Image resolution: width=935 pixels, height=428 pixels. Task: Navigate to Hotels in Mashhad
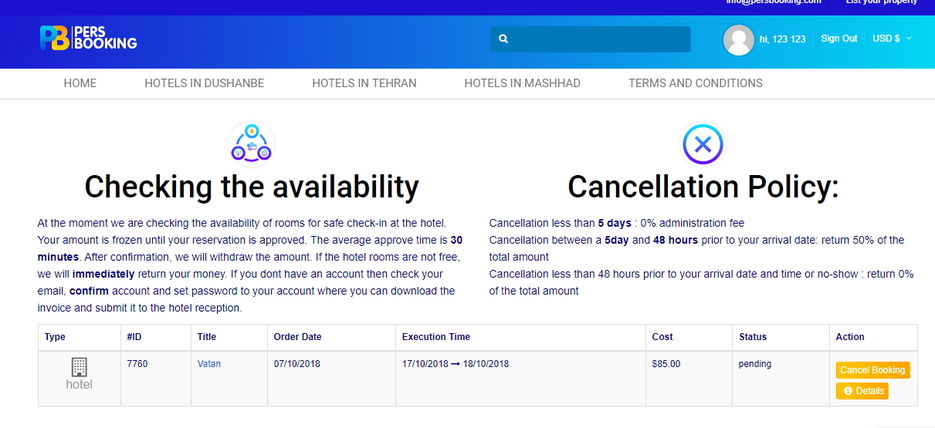point(522,83)
